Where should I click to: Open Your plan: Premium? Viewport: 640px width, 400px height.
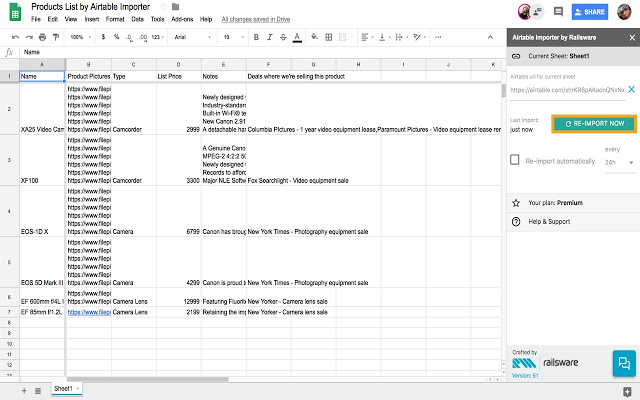pos(573,203)
